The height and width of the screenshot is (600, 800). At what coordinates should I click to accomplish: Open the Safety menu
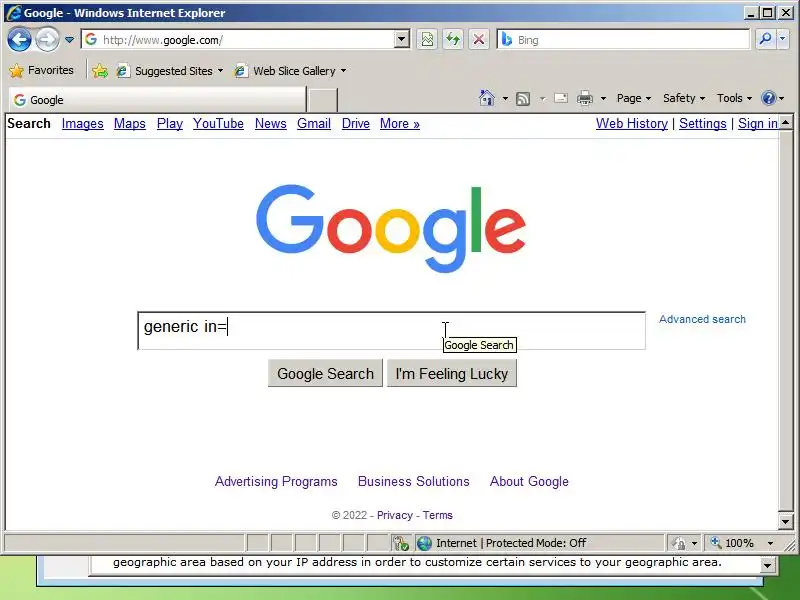(684, 98)
